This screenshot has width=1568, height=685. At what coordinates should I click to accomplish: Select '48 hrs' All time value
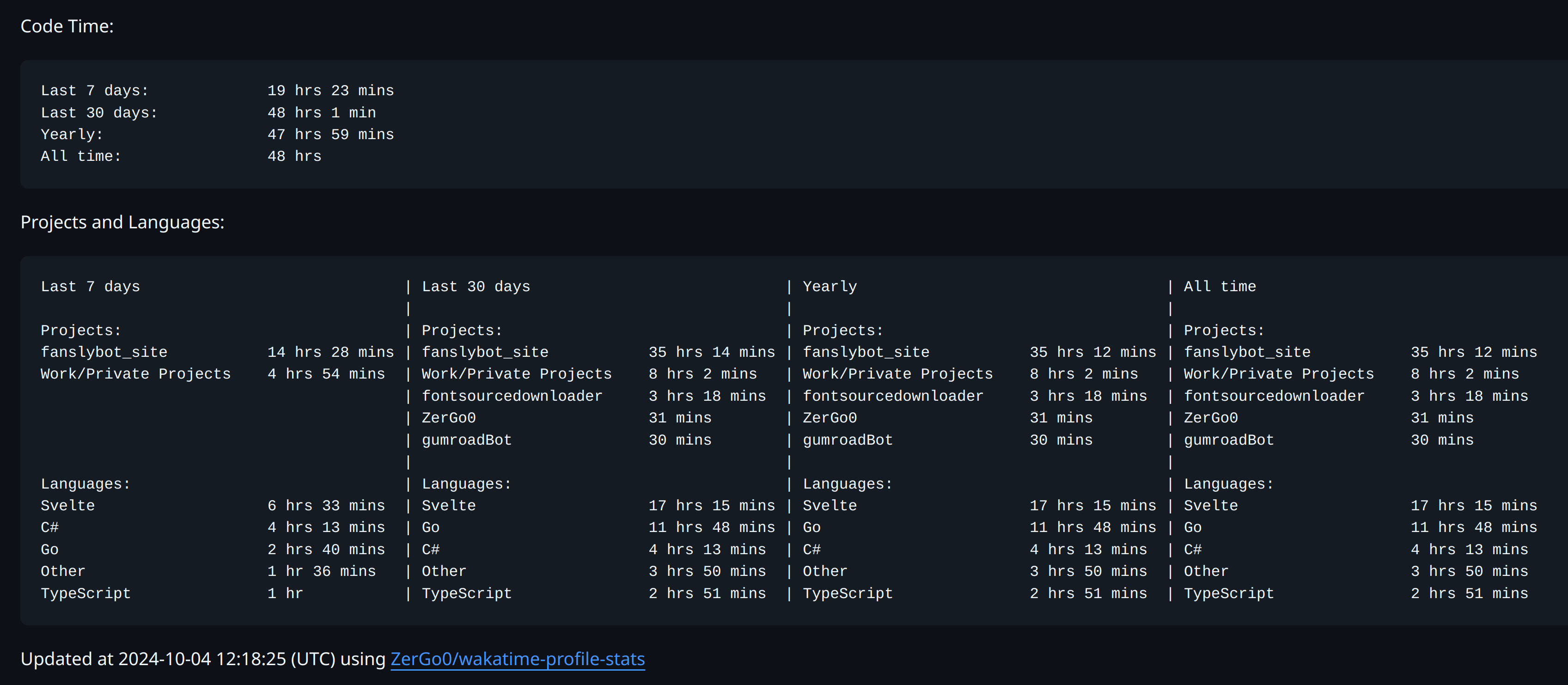295,157
